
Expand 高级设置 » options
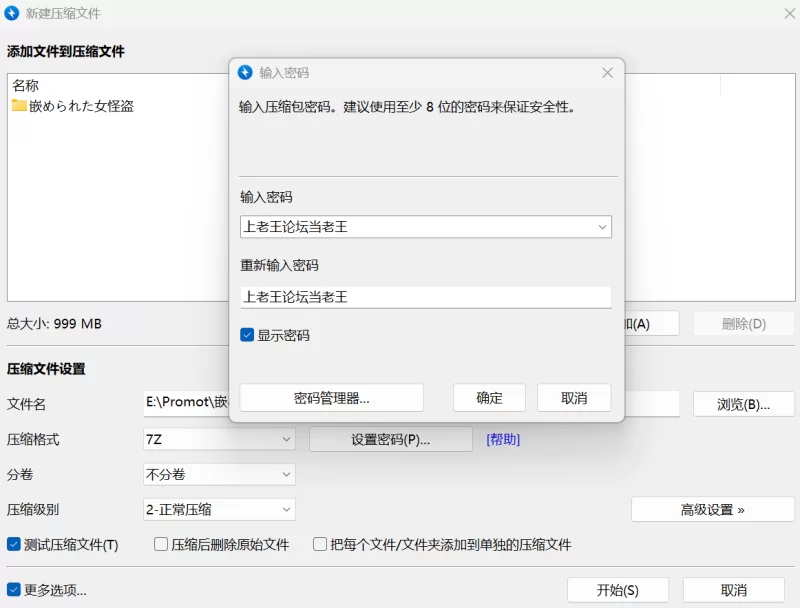point(713,510)
